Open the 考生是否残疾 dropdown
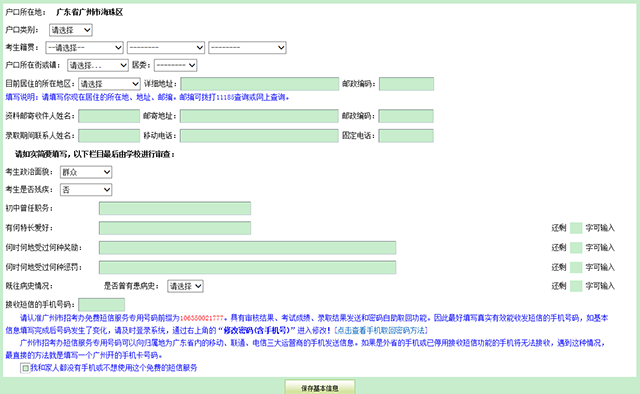The image size is (640, 394). pyautogui.click(x=86, y=190)
